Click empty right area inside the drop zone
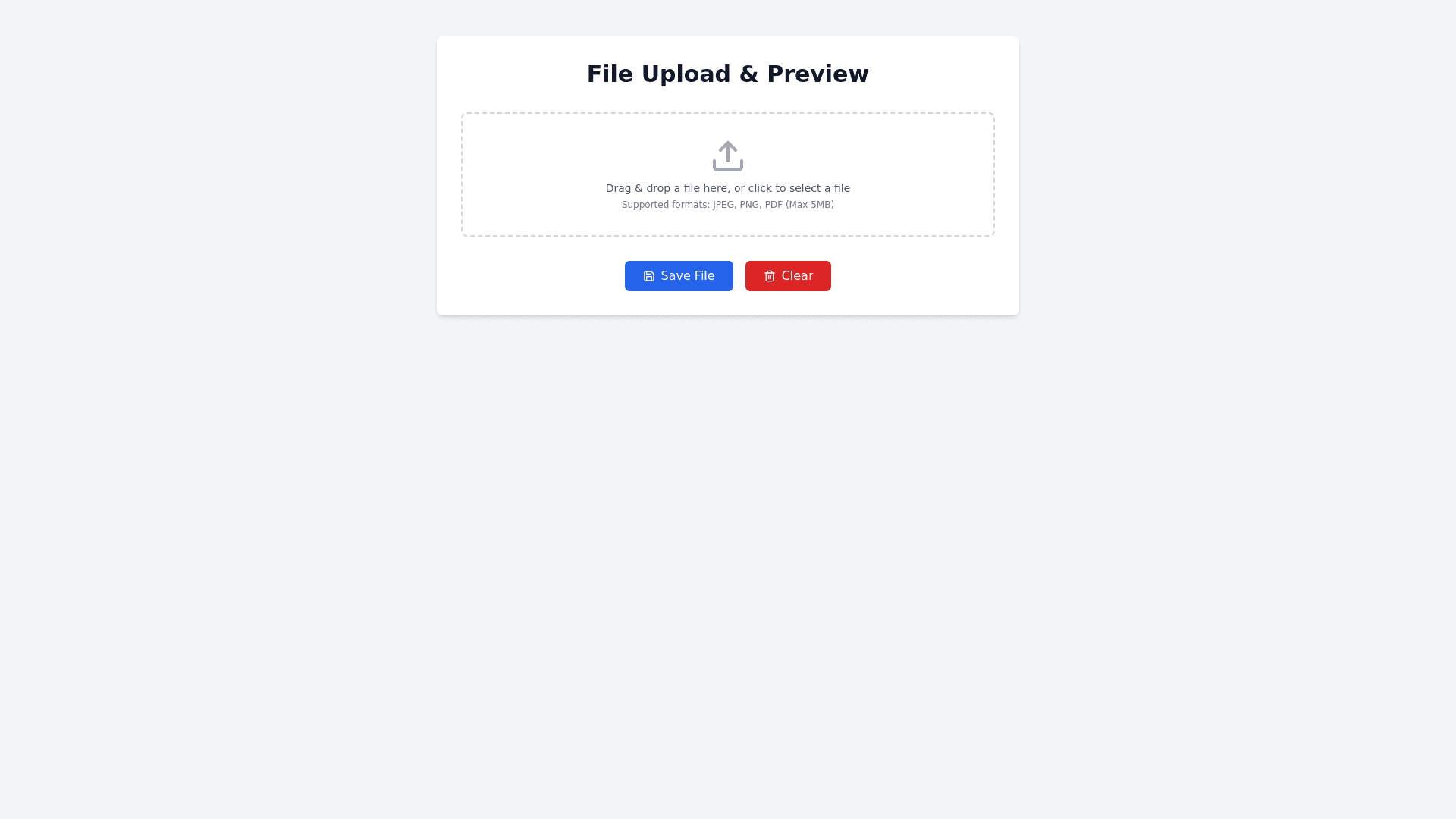The height and width of the screenshot is (819, 1456). coord(925,174)
